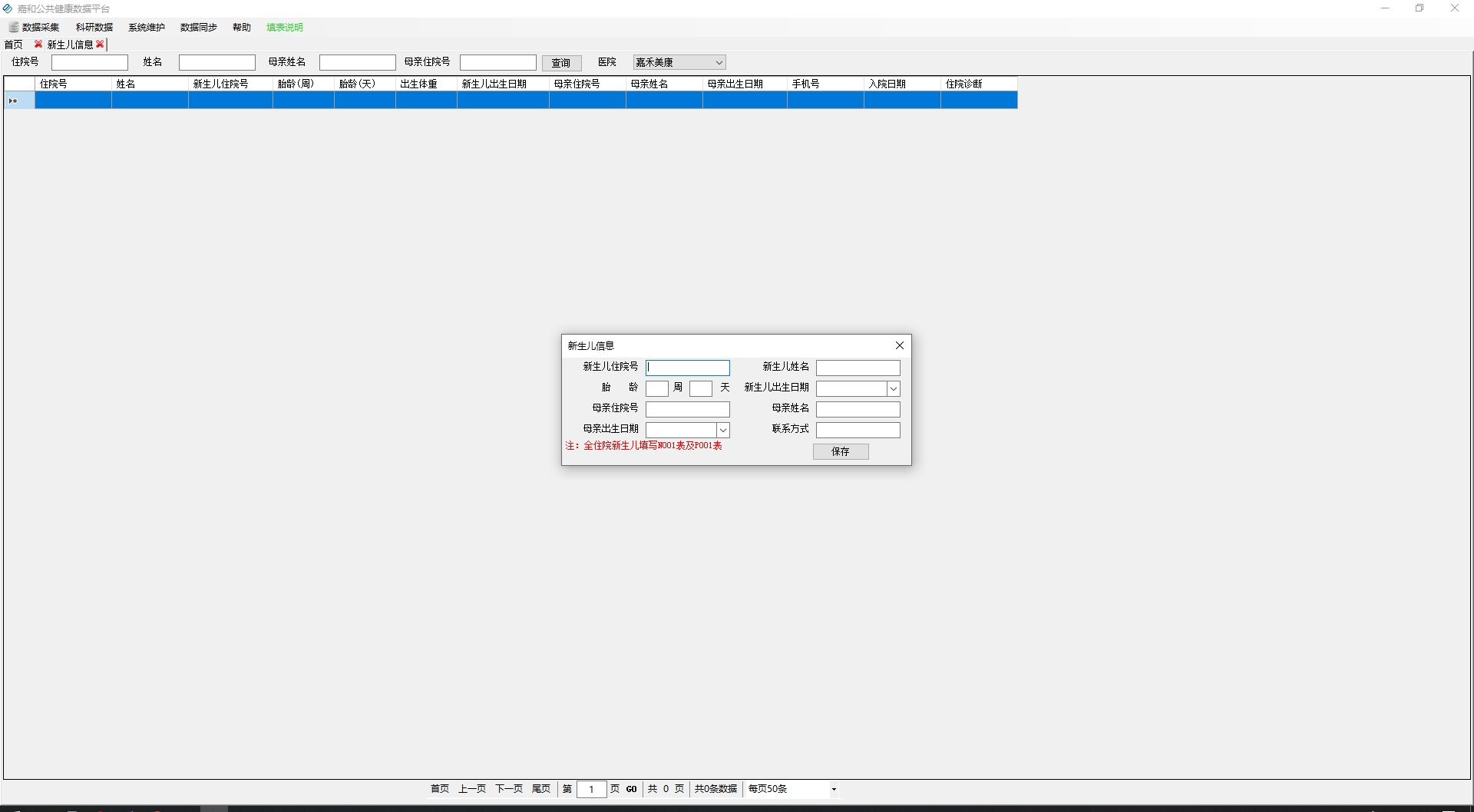Screen dimensions: 1474x812
Task: Click the GO pagination button
Action: coord(631,789)
